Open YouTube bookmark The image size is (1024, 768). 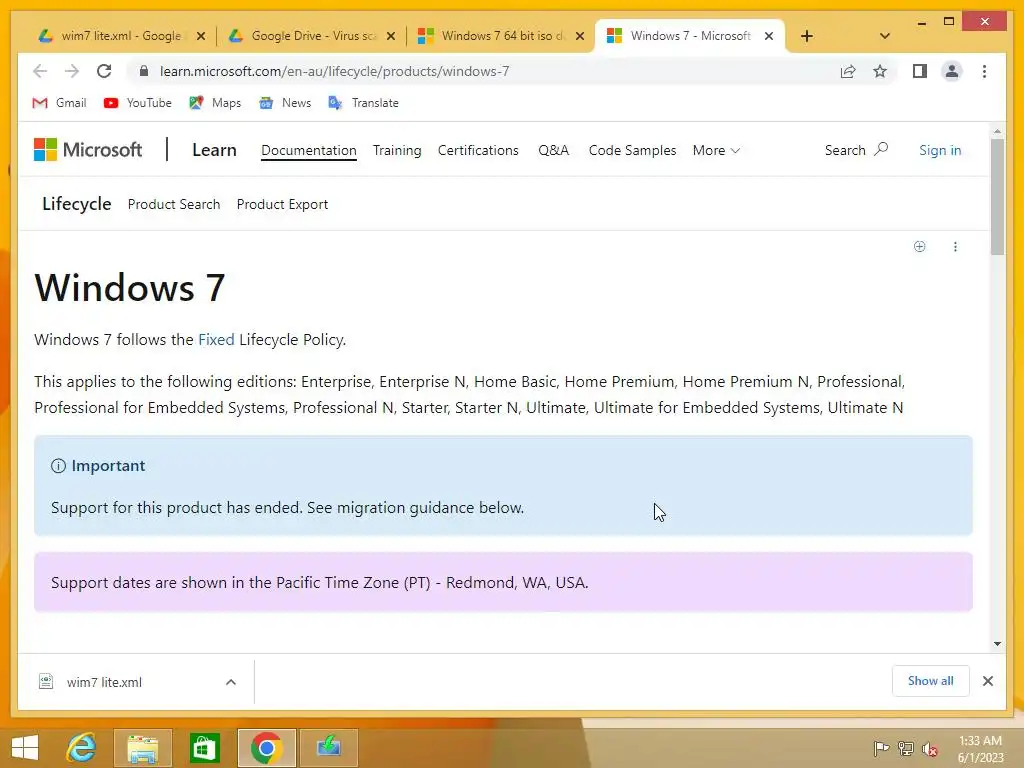[x=138, y=103]
